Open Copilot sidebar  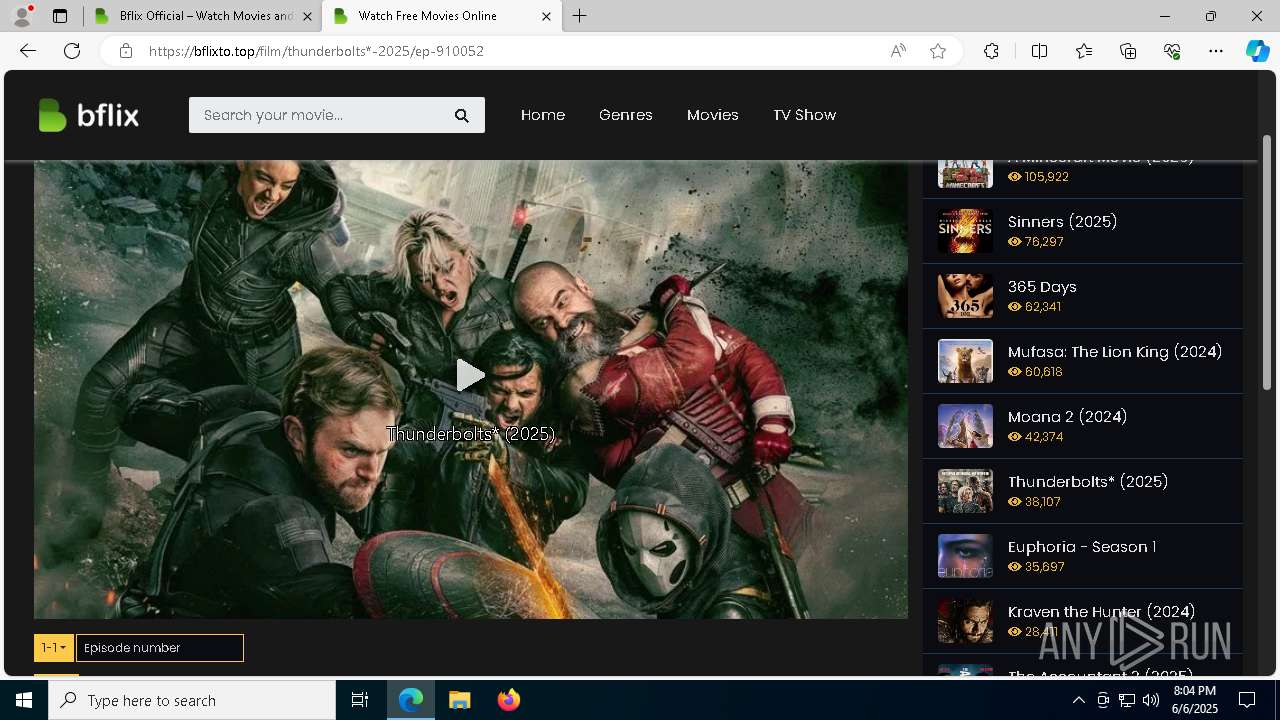pyautogui.click(x=1258, y=51)
